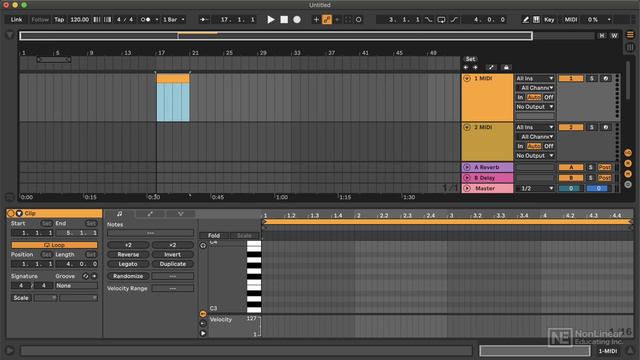Click the Groove None chooser

click(x=76, y=286)
